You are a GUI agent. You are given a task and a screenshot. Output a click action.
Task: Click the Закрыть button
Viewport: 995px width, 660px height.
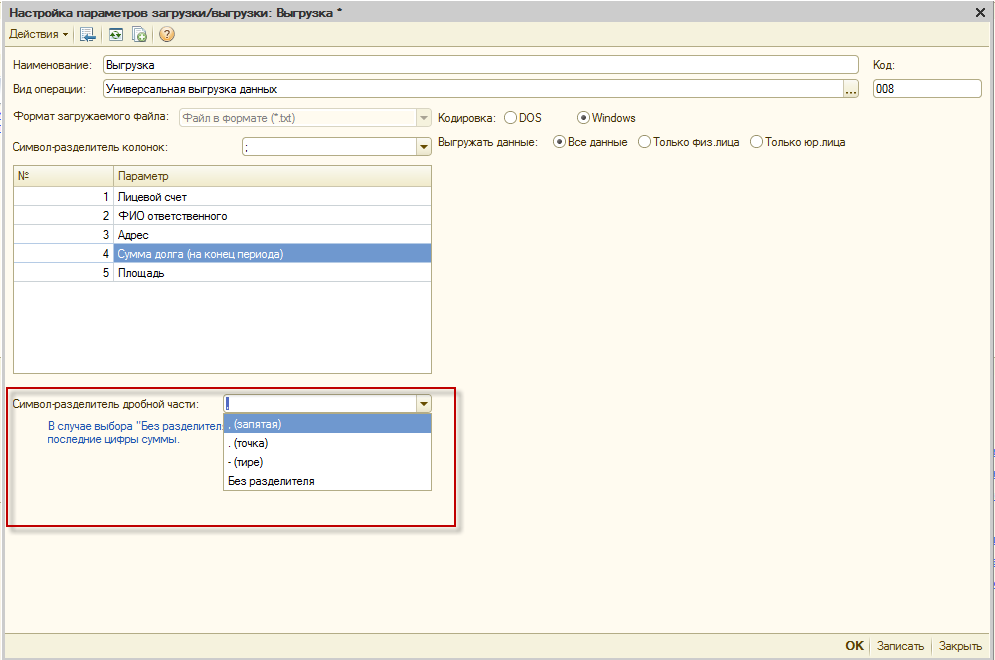tap(960, 646)
